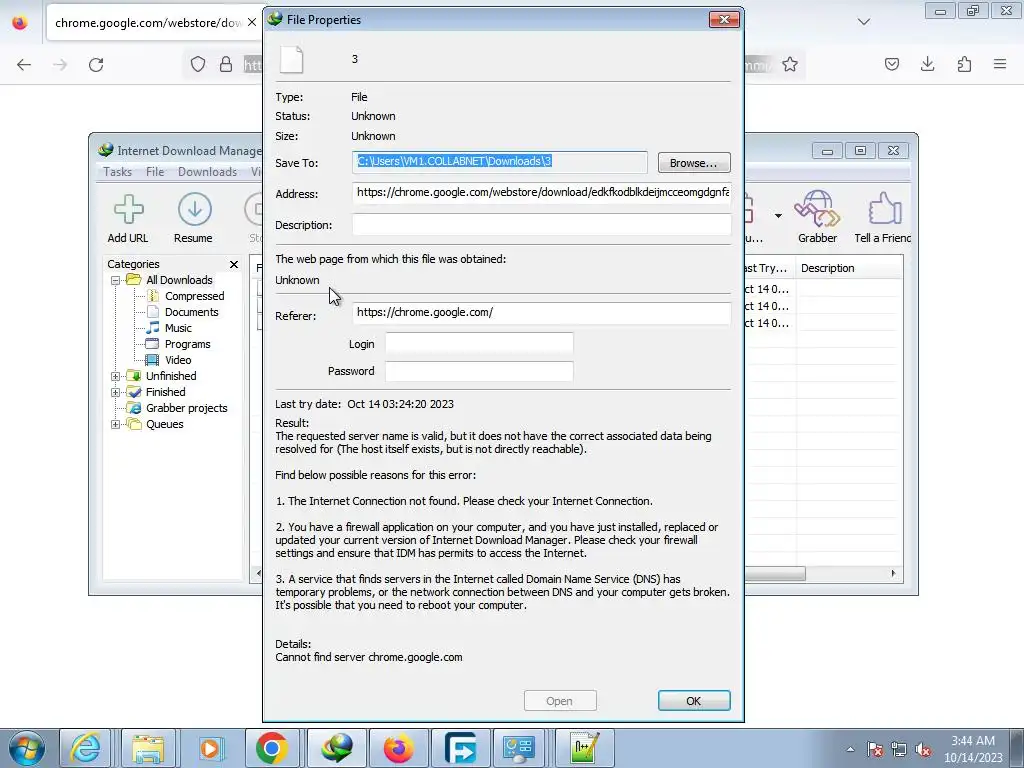Click the IDM list scroll right arrow
The height and width of the screenshot is (768, 1024).
(893, 573)
